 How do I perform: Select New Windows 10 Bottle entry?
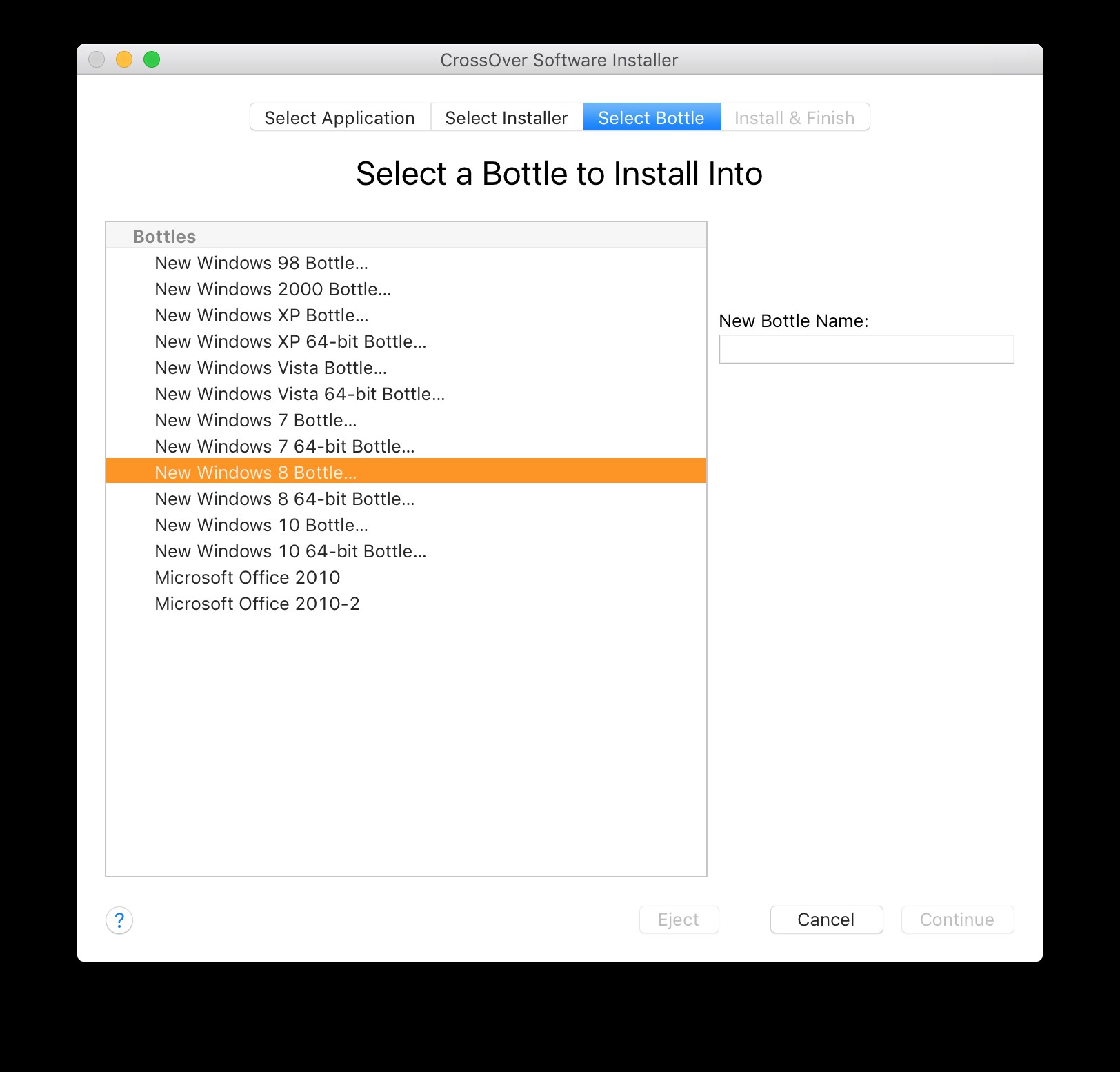tap(261, 525)
